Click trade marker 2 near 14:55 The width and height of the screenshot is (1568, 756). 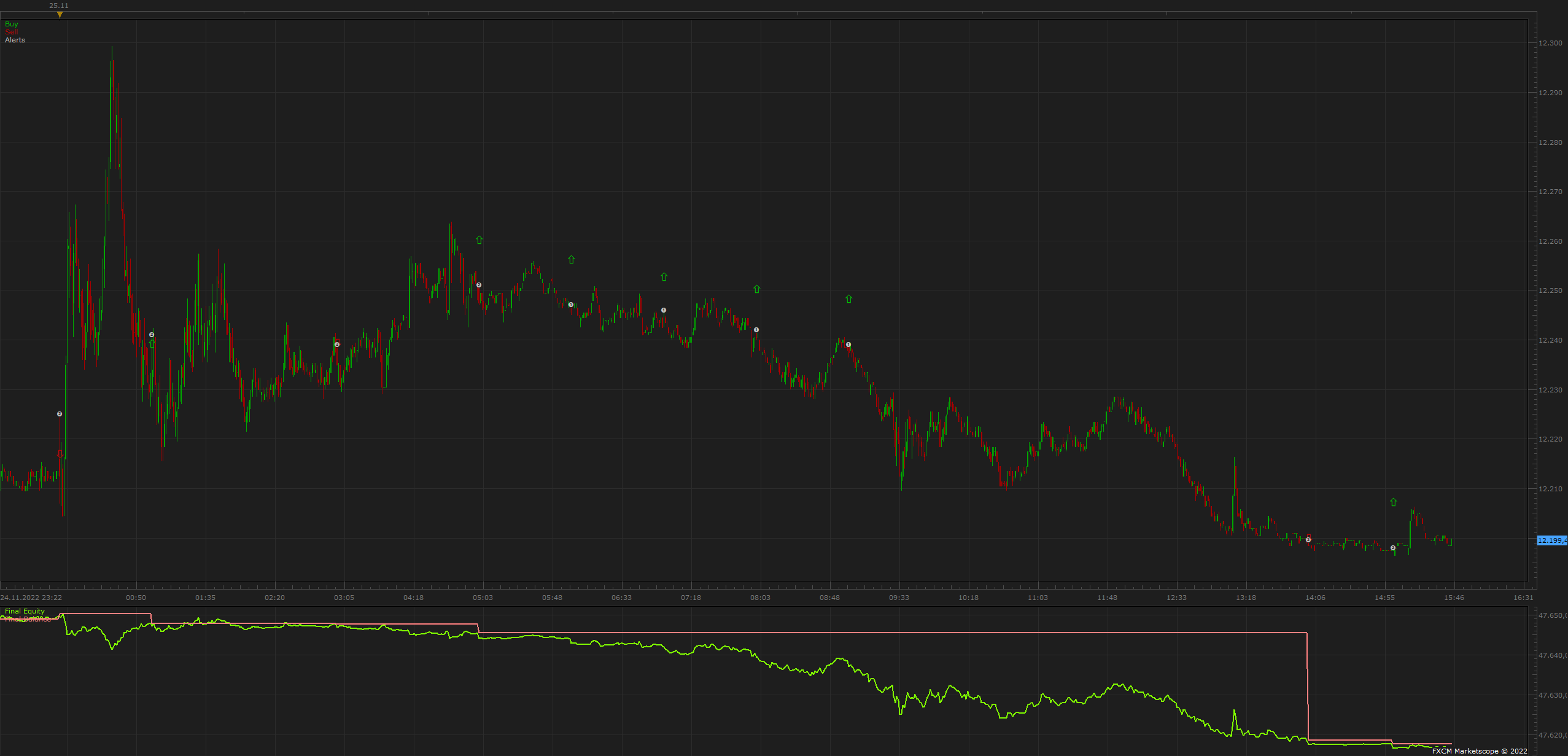point(1393,548)
